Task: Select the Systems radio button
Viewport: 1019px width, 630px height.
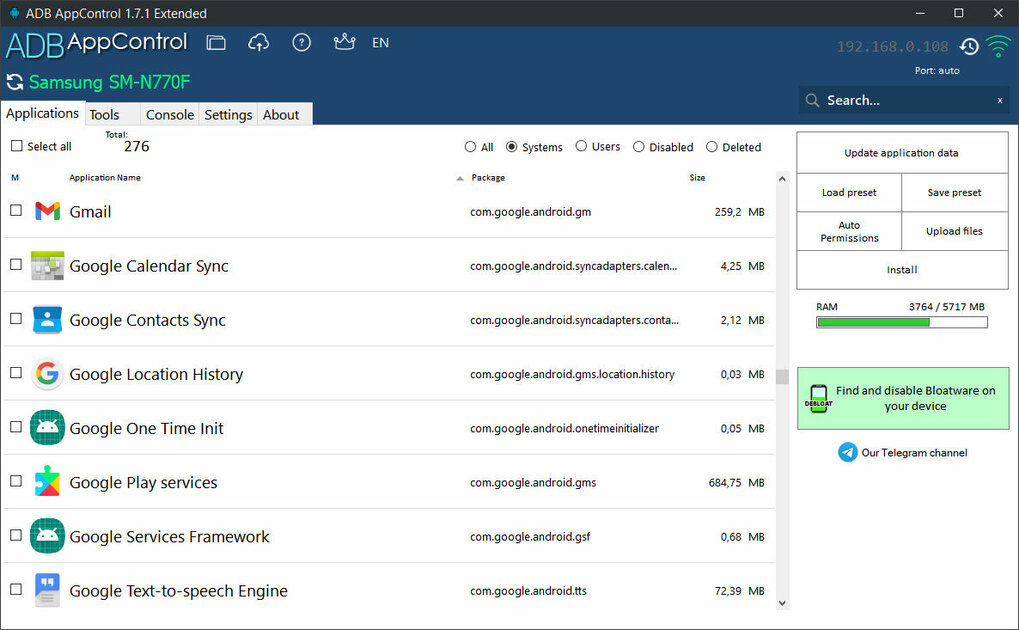Action: tap(511, 146)
